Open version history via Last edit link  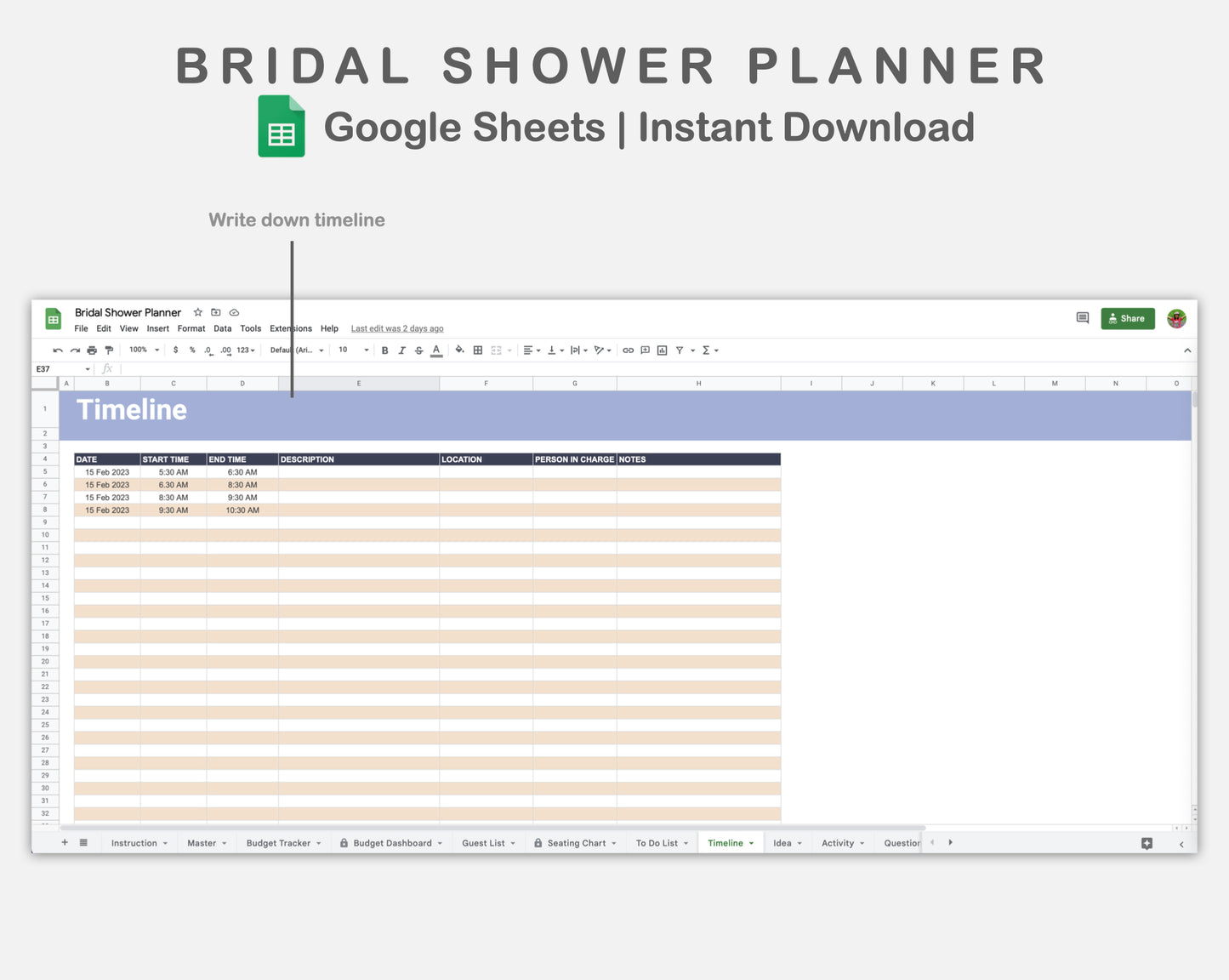click(396, 328)
